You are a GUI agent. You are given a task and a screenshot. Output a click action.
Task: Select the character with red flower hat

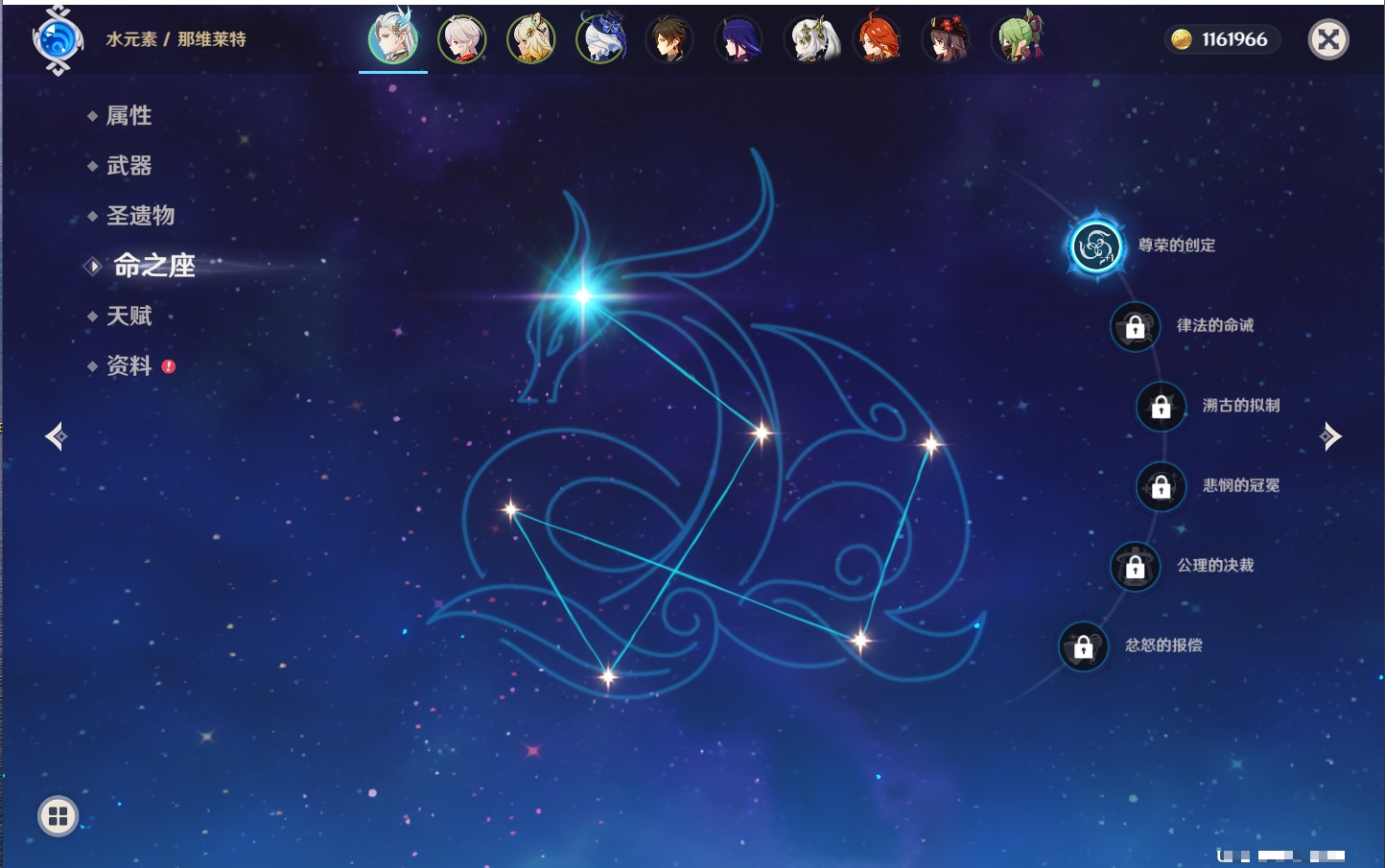click(948, 40)
